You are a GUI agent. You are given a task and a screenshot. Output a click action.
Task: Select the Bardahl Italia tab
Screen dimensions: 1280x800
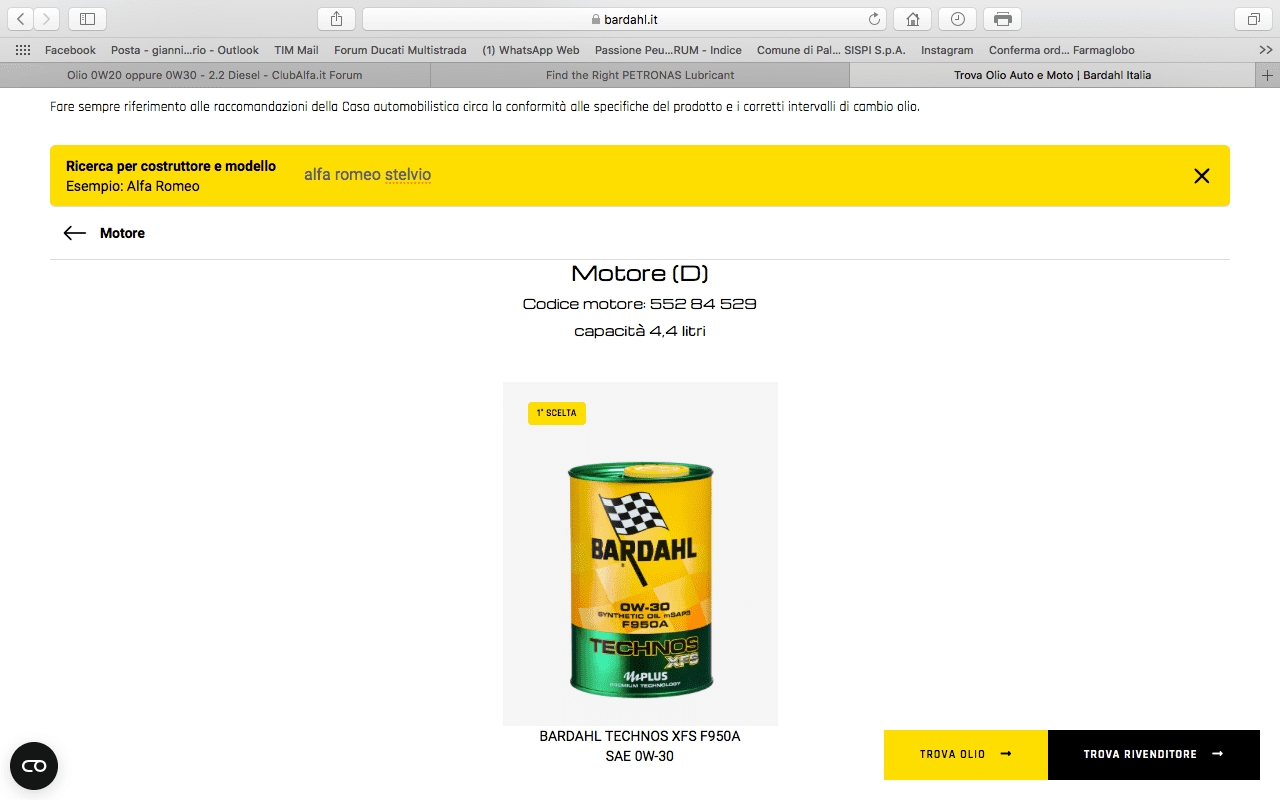(x=1052, y=75)
